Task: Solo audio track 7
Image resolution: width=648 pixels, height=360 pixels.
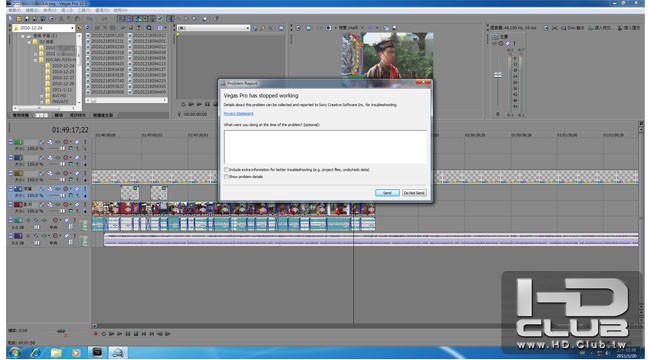Action: click(x=75, y=236)
